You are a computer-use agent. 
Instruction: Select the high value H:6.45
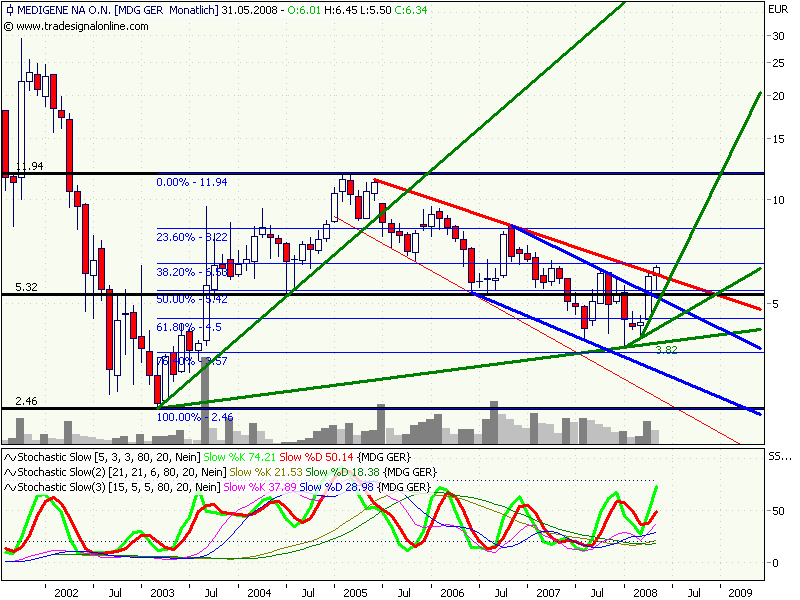tap(340, 10)
